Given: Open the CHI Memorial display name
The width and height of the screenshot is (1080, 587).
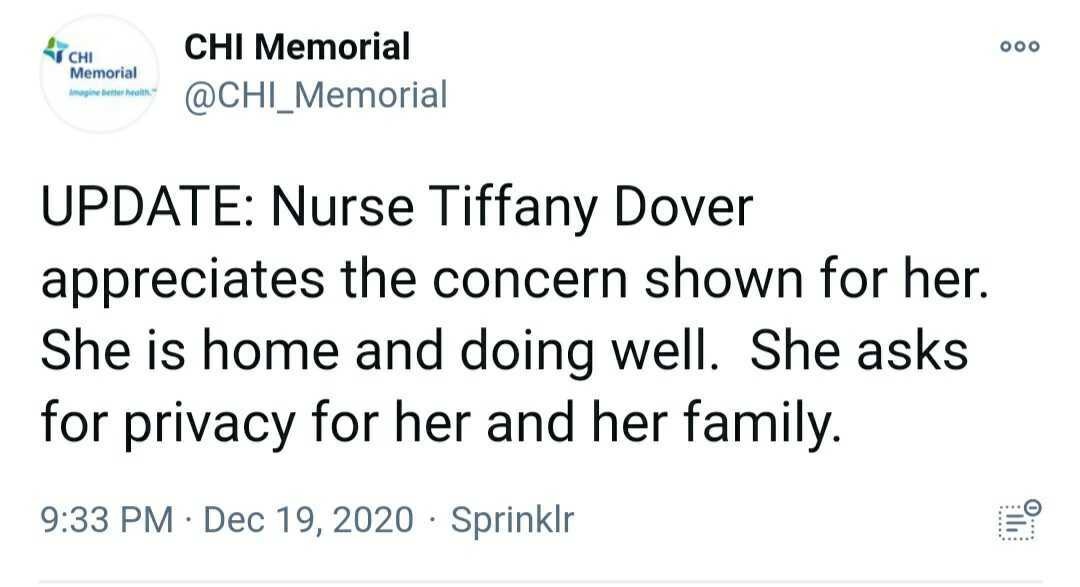Looking at the screenshot, I should 297,47.
